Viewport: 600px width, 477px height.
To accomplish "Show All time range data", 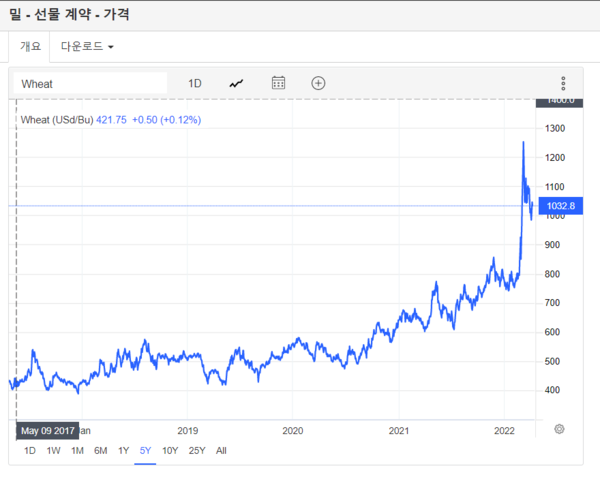I will pyautogui.click(x=221, y=450).
